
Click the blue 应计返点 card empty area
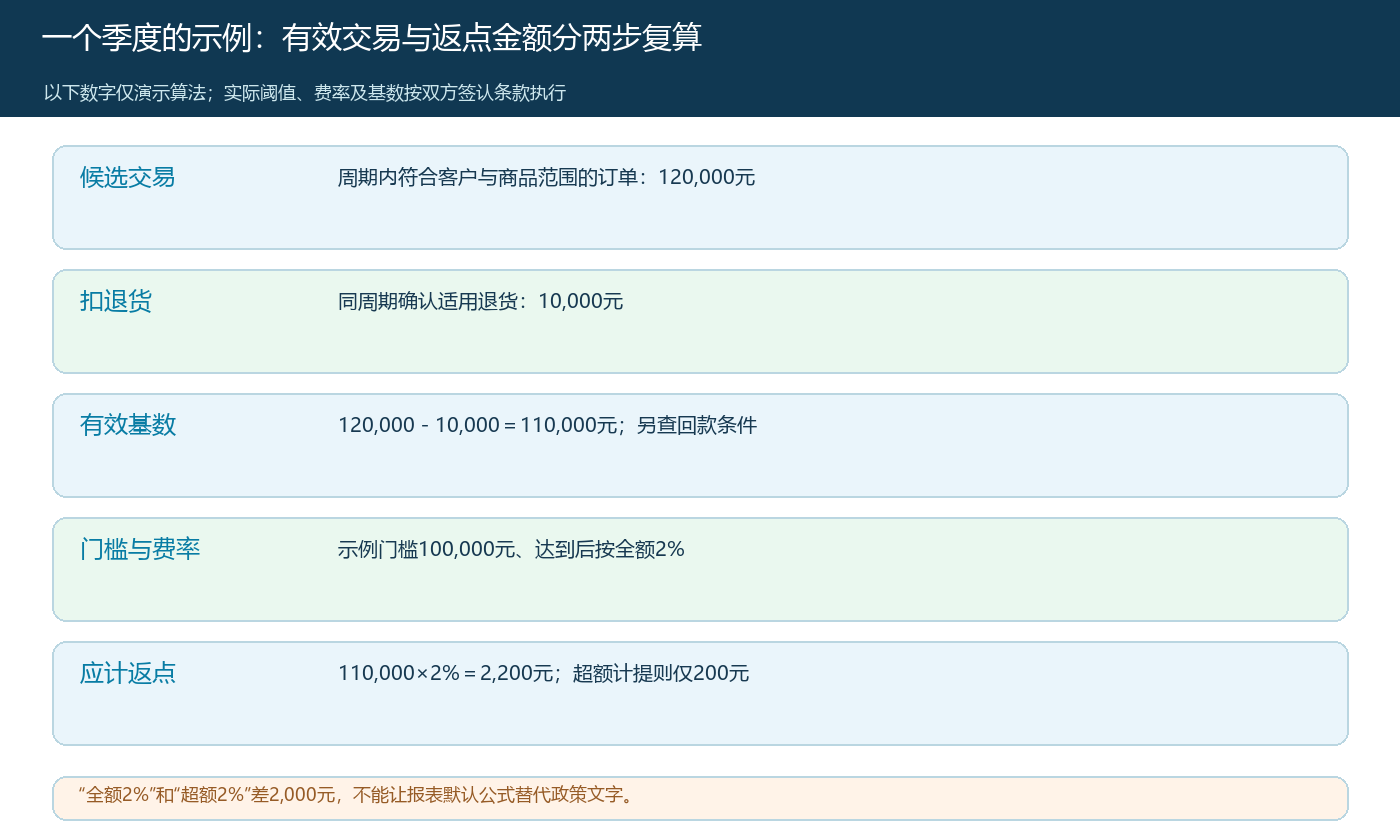700,713
